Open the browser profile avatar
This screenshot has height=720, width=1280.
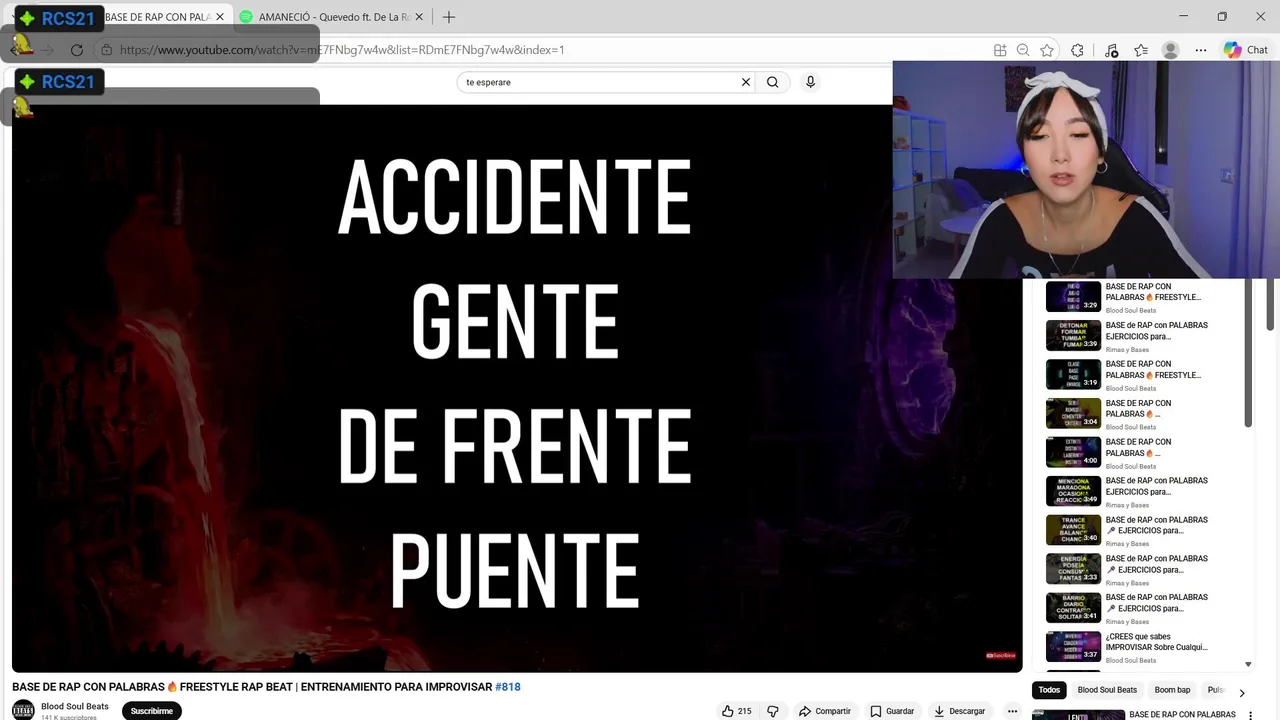(x=1170, y=50)
